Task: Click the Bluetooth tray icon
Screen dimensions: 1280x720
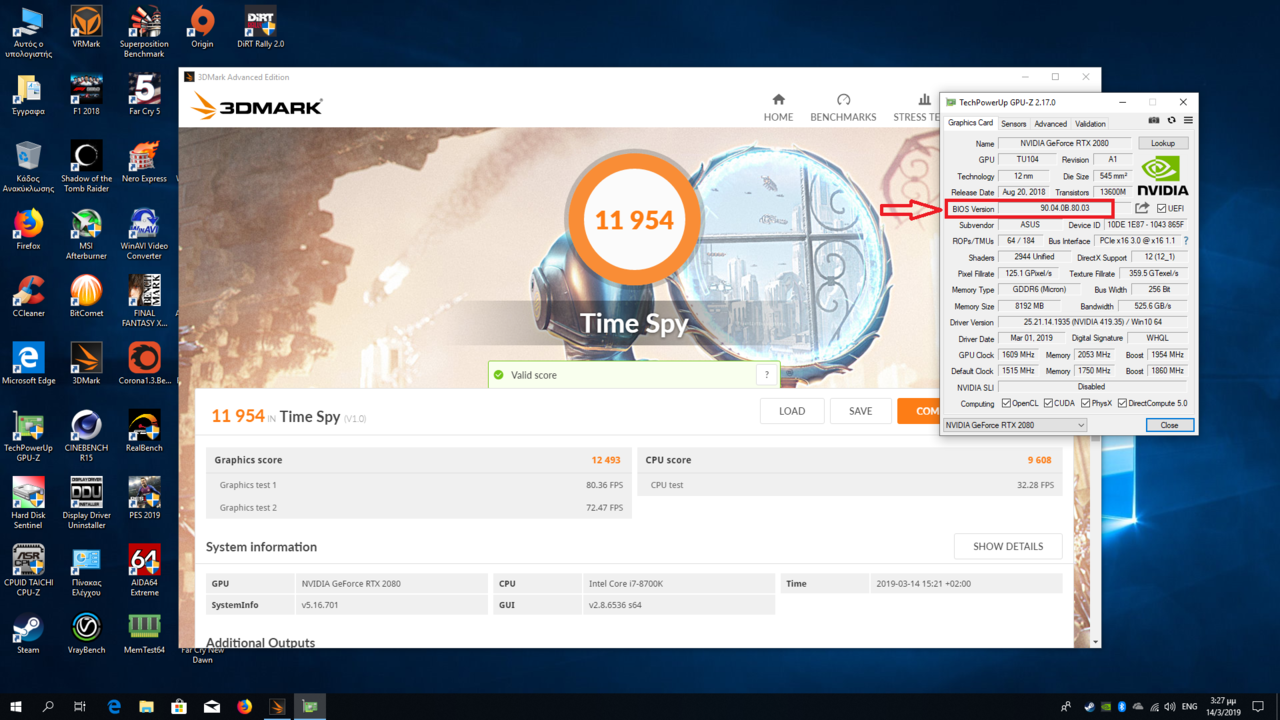Action: click(1122, 707)
